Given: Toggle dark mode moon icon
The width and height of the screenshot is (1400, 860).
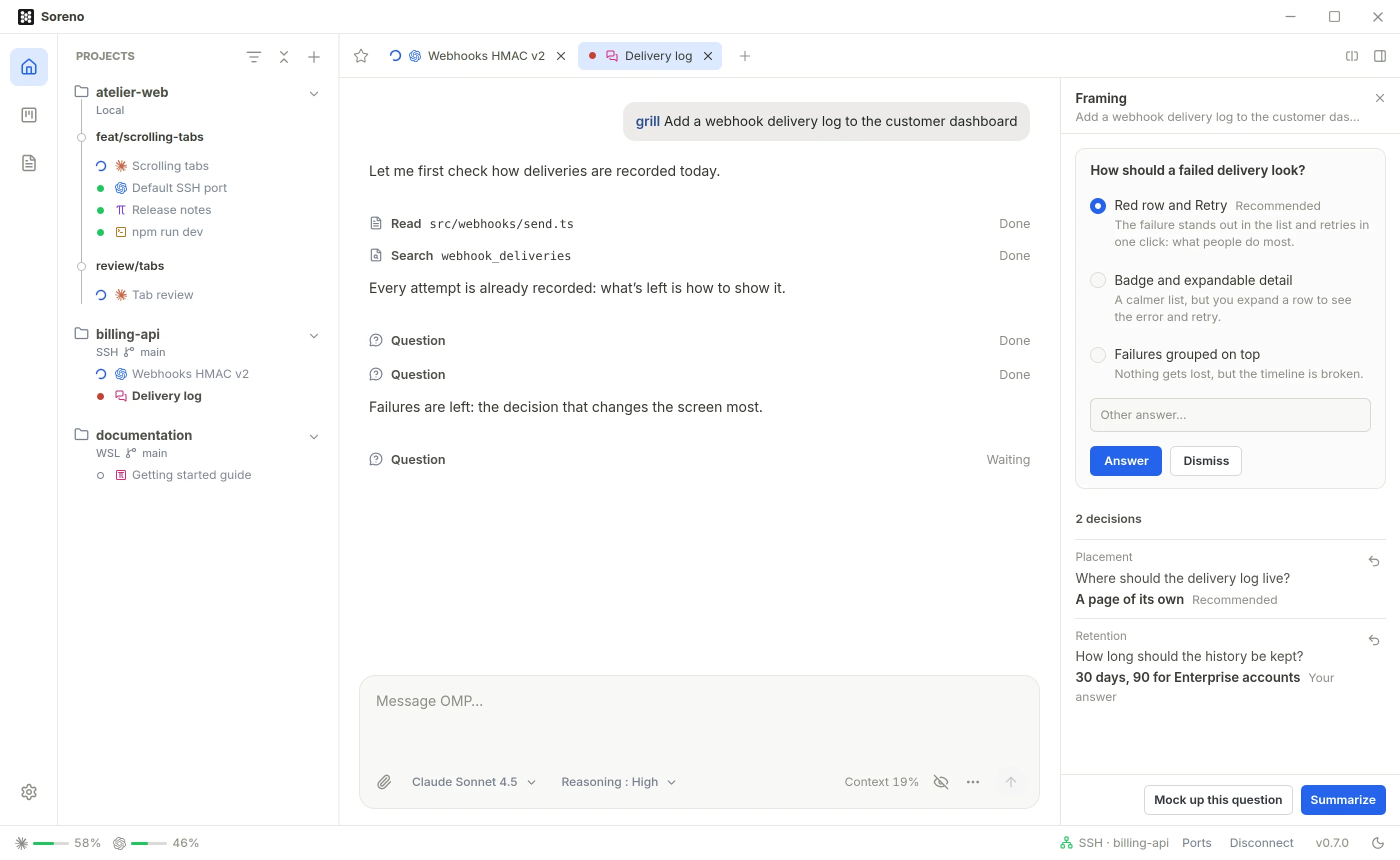Looking at the screenshot, I should point(1378,843).
